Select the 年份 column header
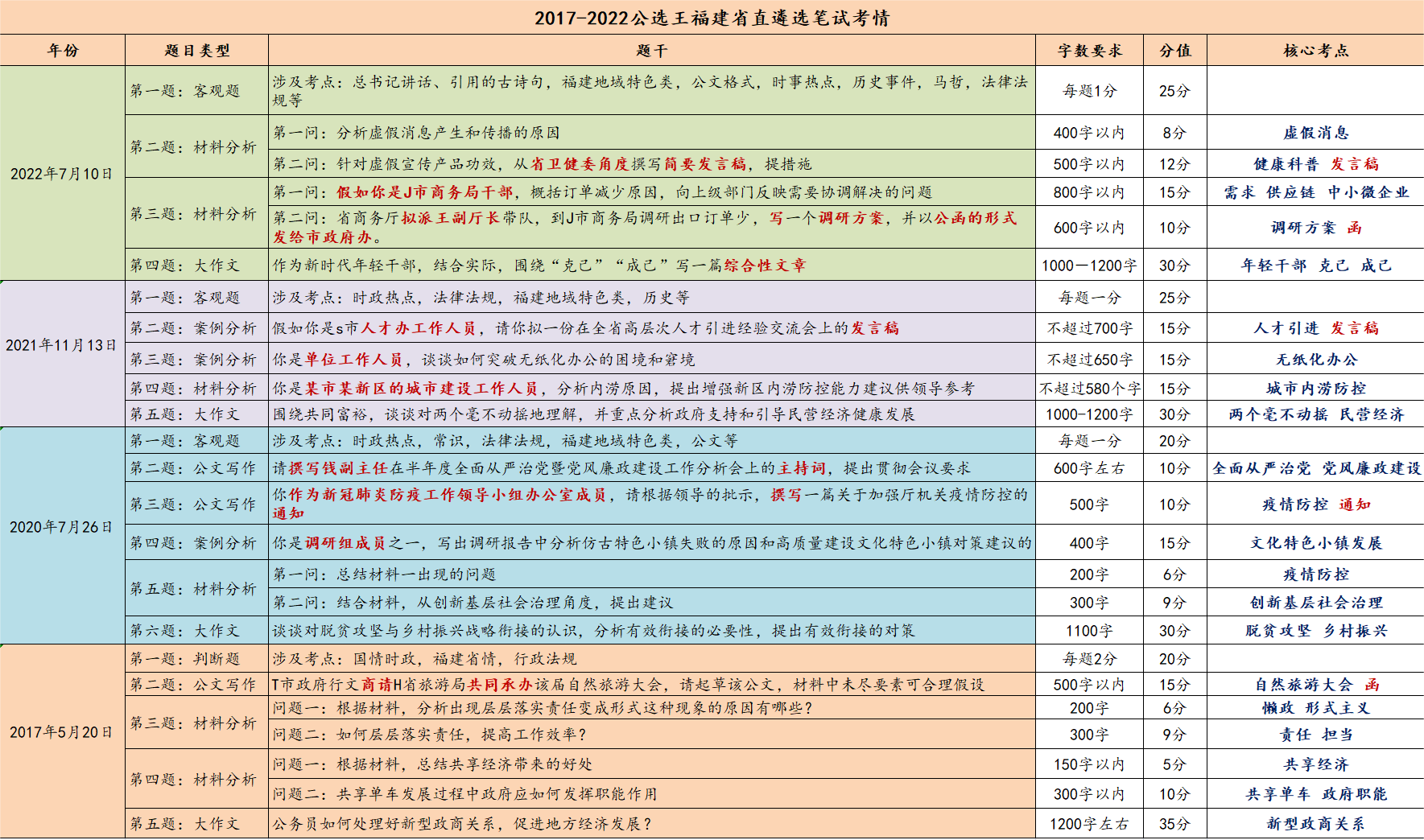Viewport: 1424px width, 840px height. (x=63, y=51)
